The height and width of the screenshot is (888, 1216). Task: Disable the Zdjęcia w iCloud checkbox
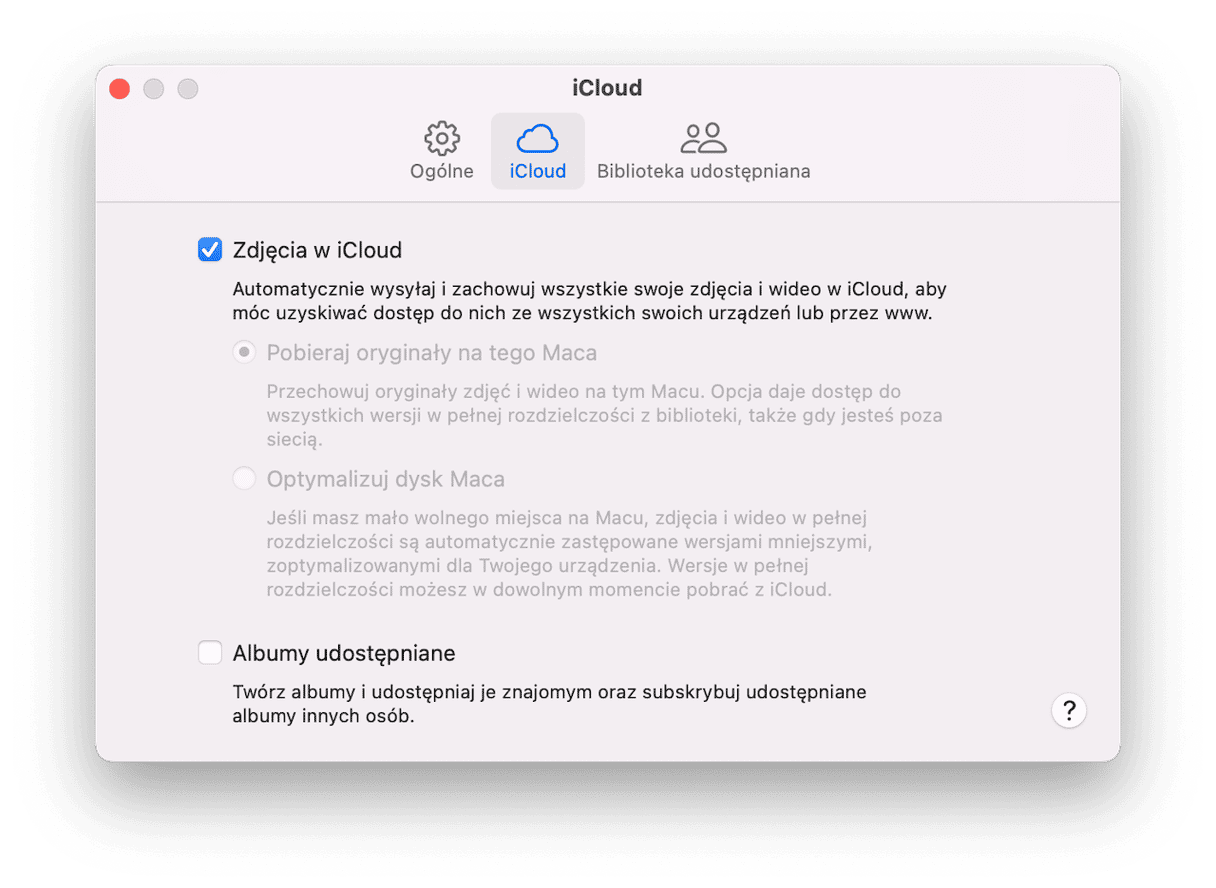pos(210,250)
